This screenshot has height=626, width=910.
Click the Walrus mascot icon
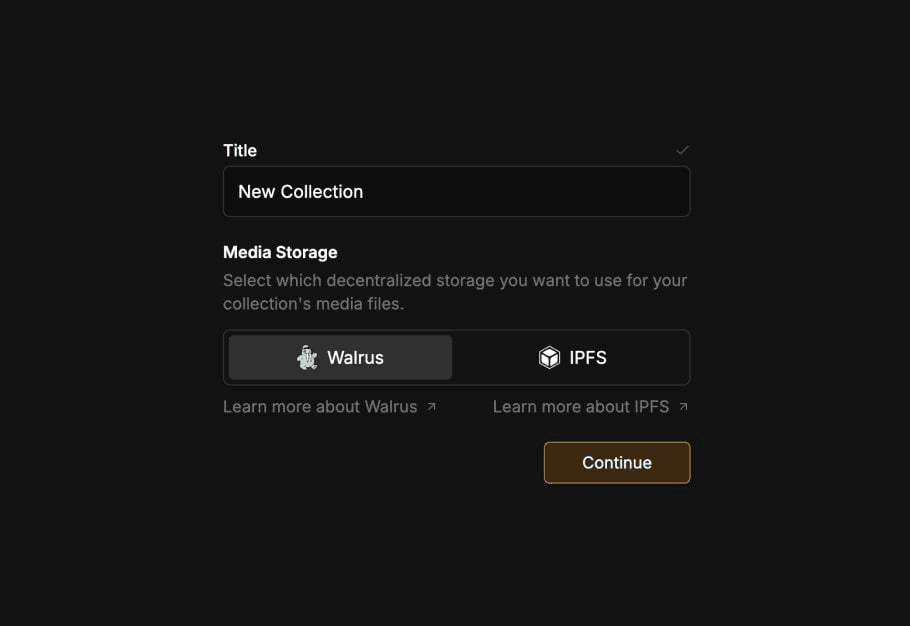[307, 357]
